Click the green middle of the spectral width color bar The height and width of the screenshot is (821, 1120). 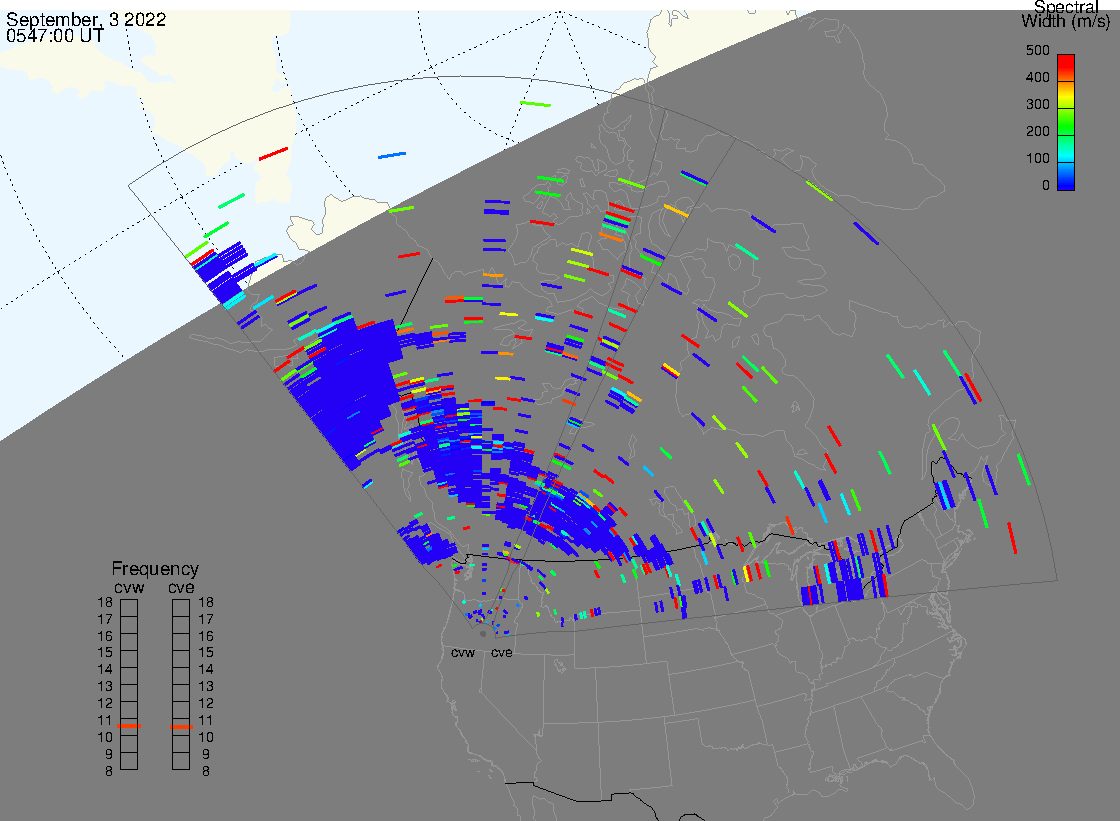1066,121
